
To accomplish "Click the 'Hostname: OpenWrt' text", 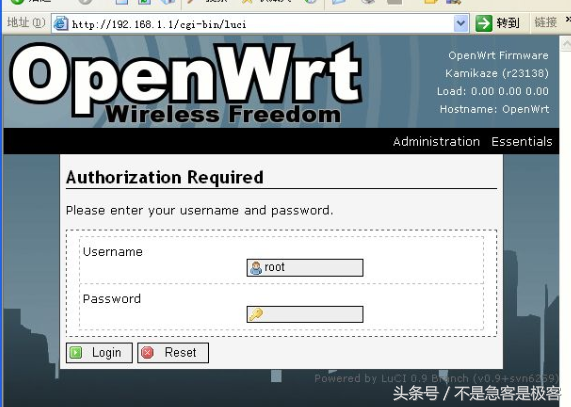I will (x=495, y=109).
